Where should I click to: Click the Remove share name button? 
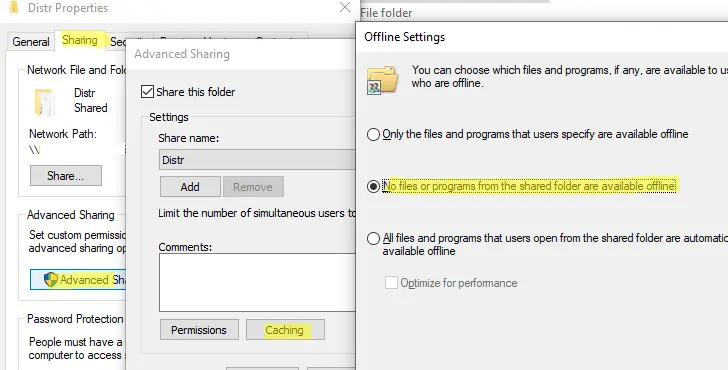coord(253,187)
